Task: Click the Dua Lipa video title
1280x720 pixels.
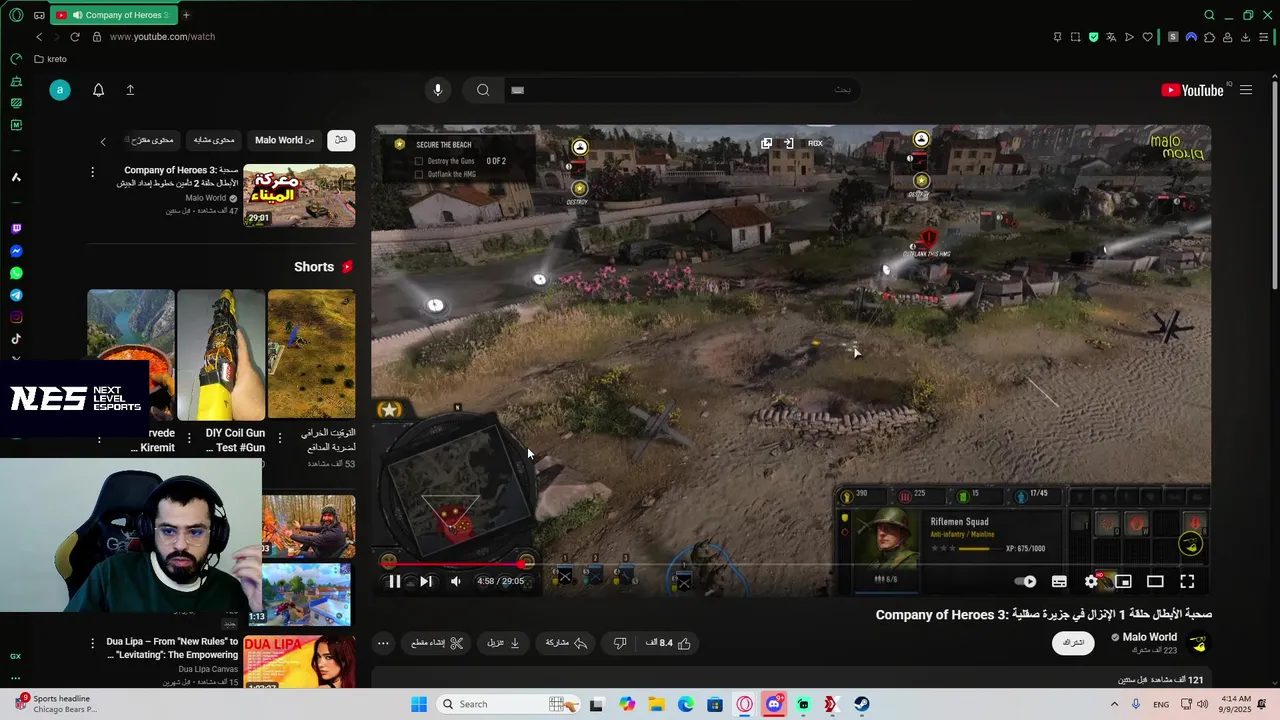Action: click(173, 648)
